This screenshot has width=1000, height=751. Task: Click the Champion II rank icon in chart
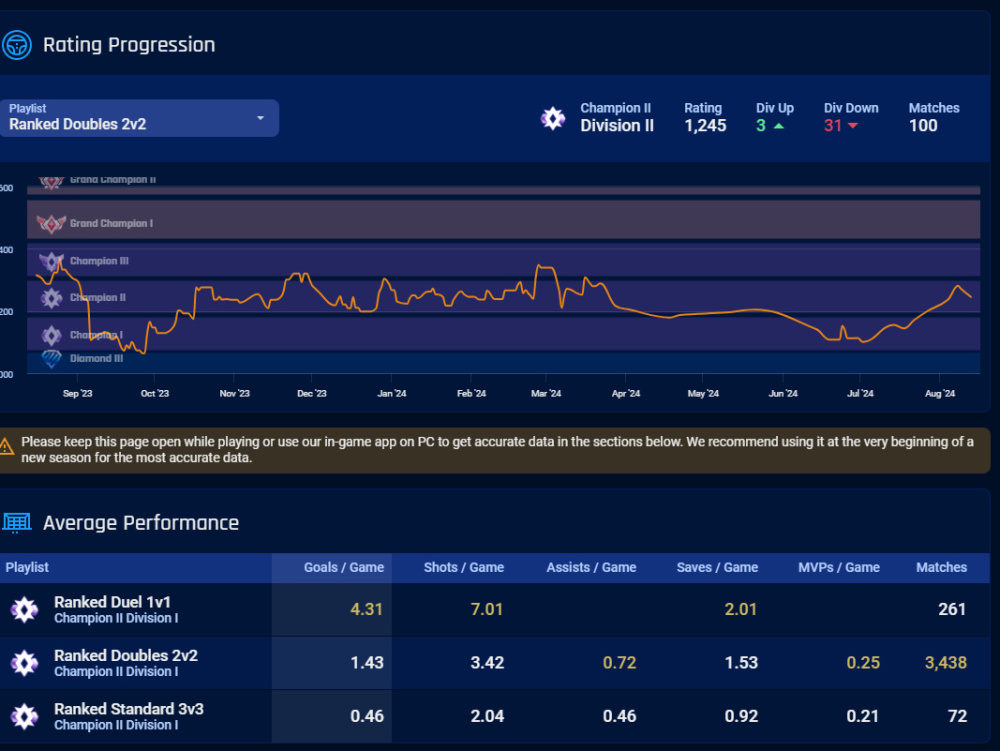(x=51, y=298)
